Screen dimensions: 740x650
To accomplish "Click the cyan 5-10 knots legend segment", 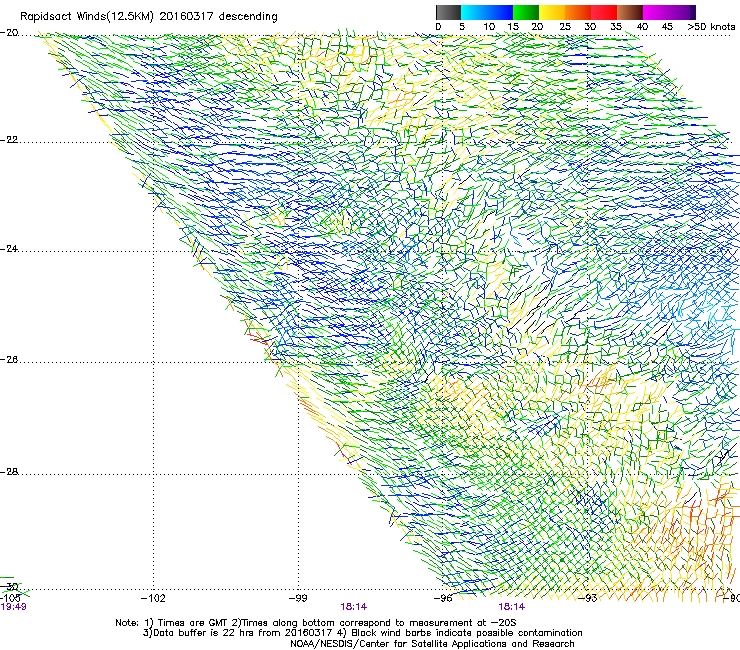I will (x=474, y=12).
